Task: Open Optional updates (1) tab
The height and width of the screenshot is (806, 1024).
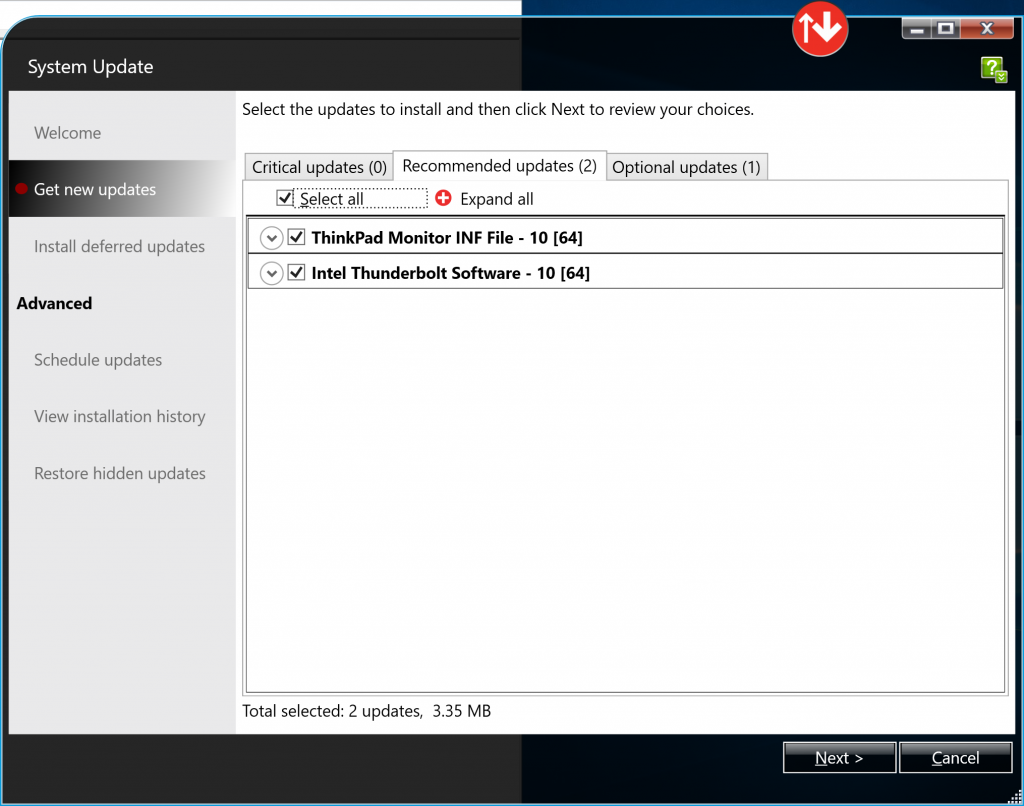Action: click(686, 167)
